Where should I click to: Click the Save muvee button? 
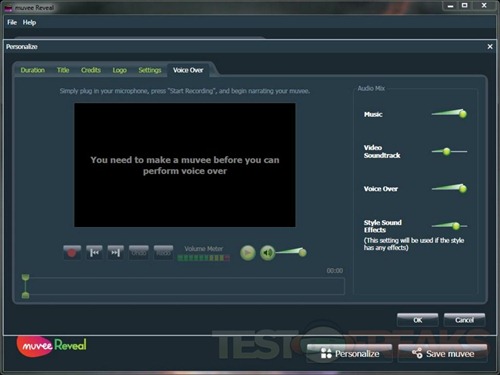(443, 353)
